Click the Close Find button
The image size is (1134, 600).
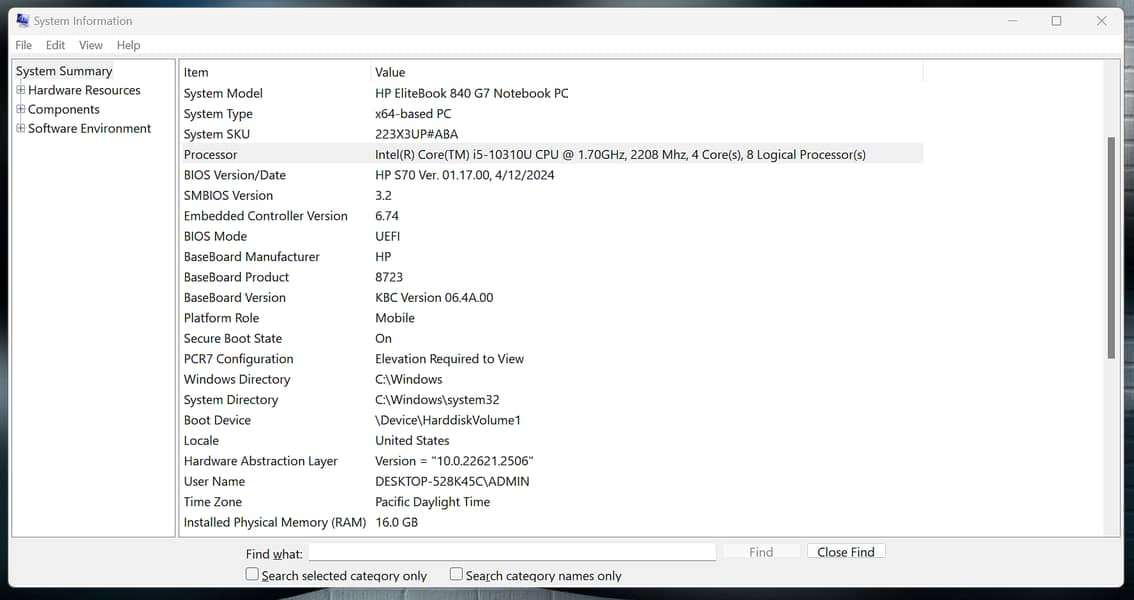point(845,552)
